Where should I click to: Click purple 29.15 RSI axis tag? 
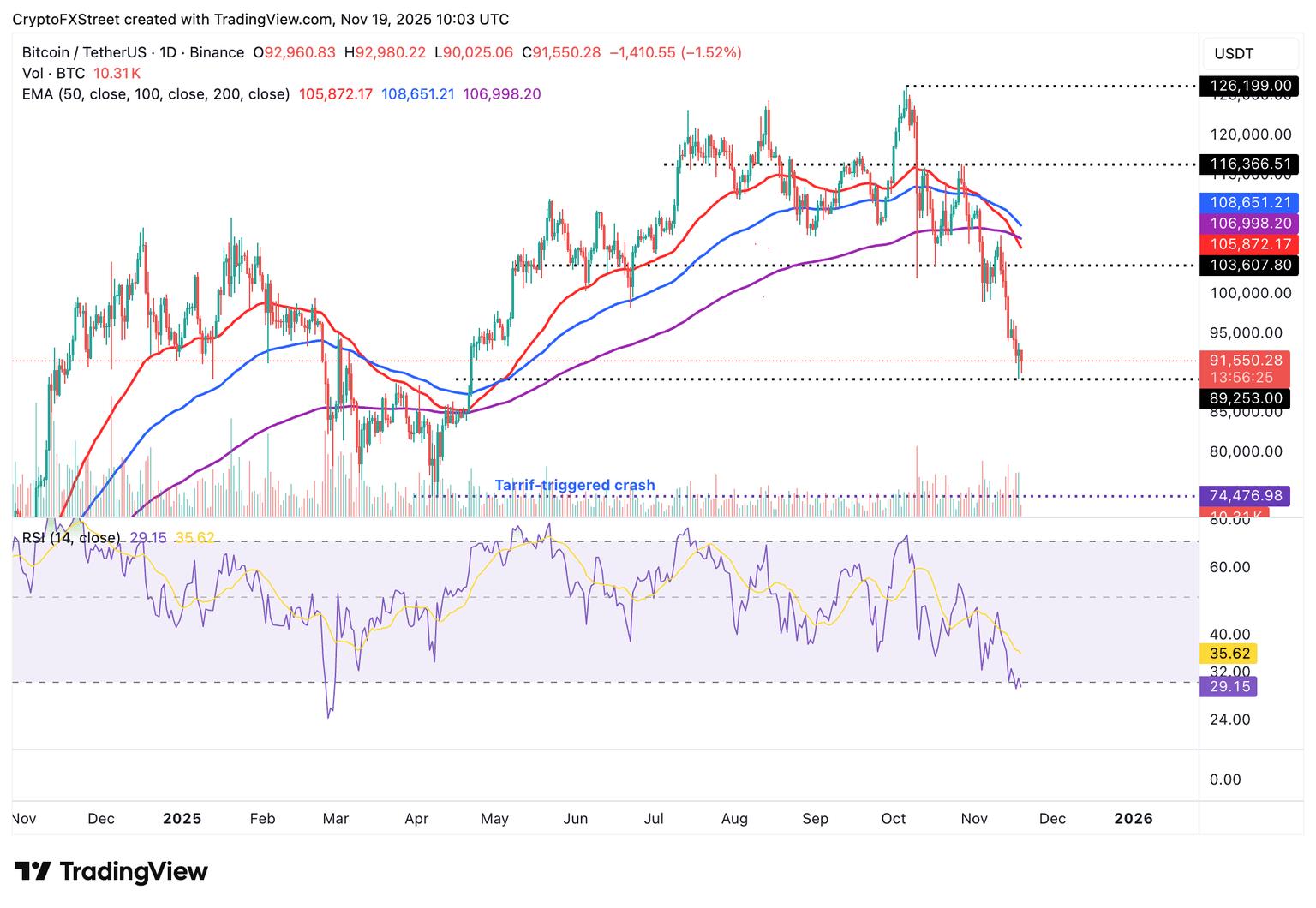[1230, 687]
